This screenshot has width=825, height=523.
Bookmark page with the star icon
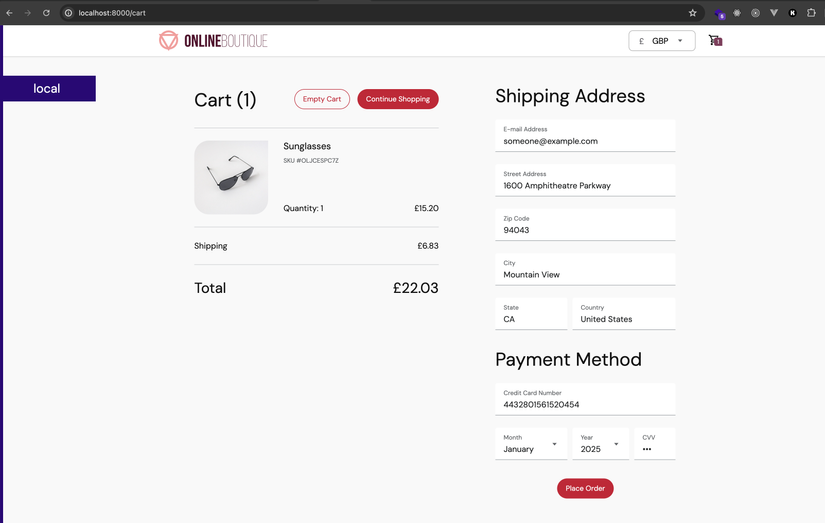692,13
